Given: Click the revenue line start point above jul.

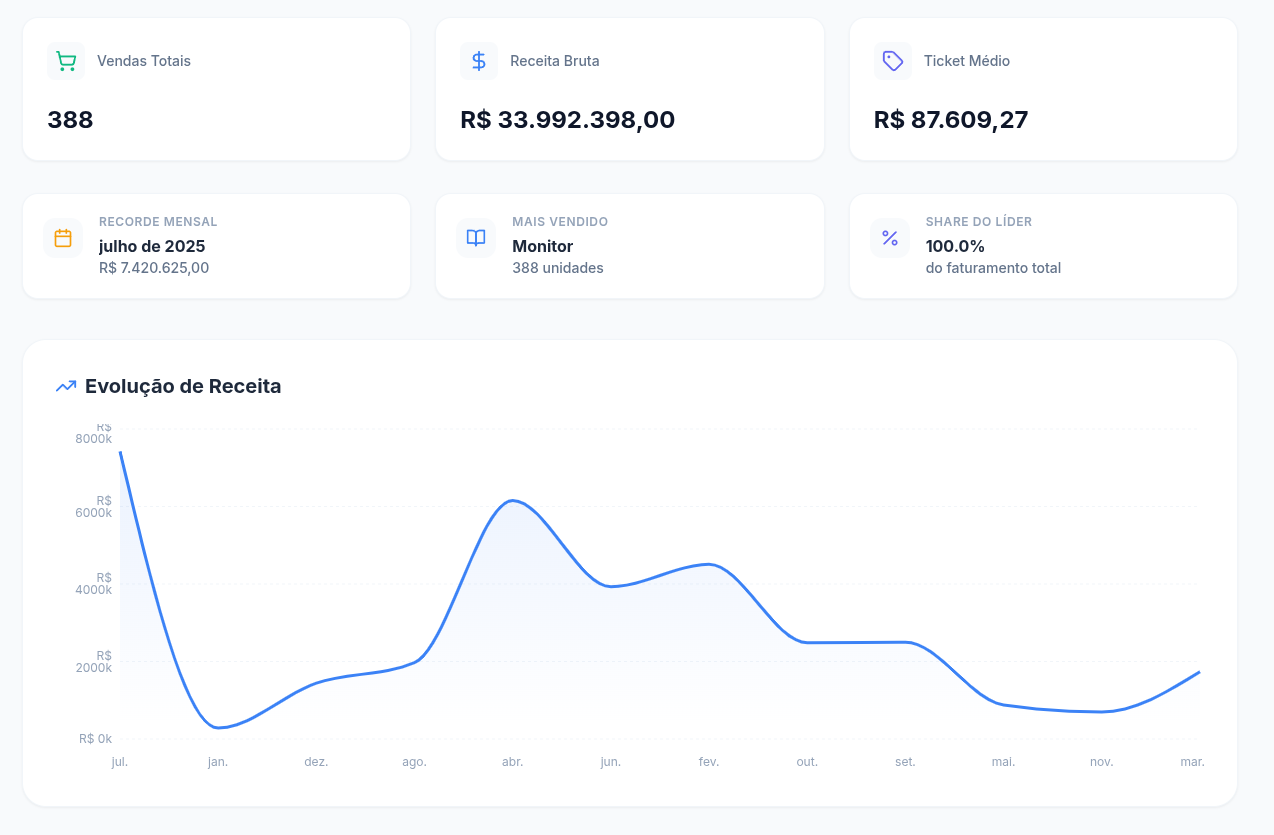Looking at the screenshot, I should [120, 452].
